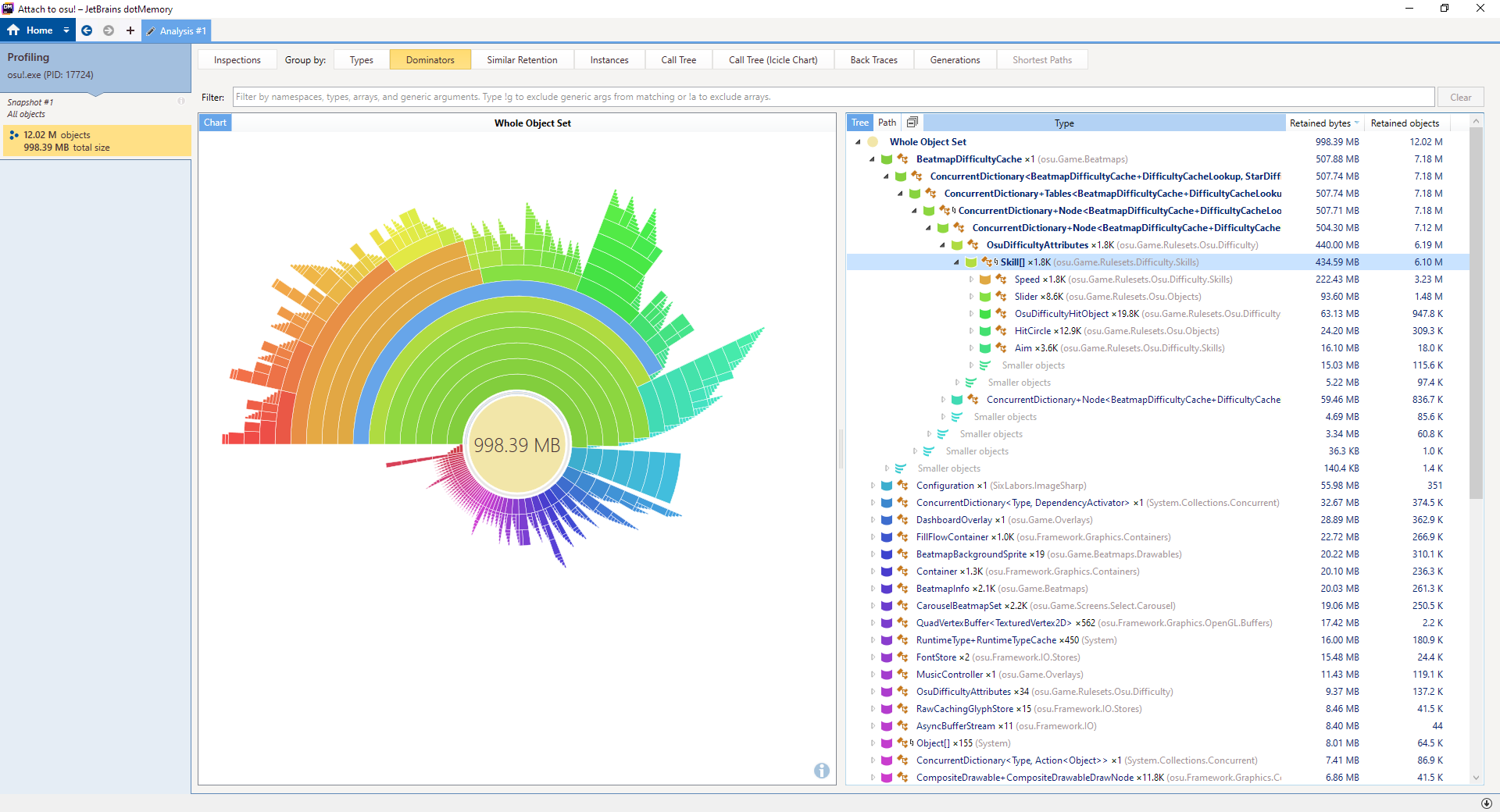
Task: Switch the right panel to Path view
Action: [x=887, y=123]
